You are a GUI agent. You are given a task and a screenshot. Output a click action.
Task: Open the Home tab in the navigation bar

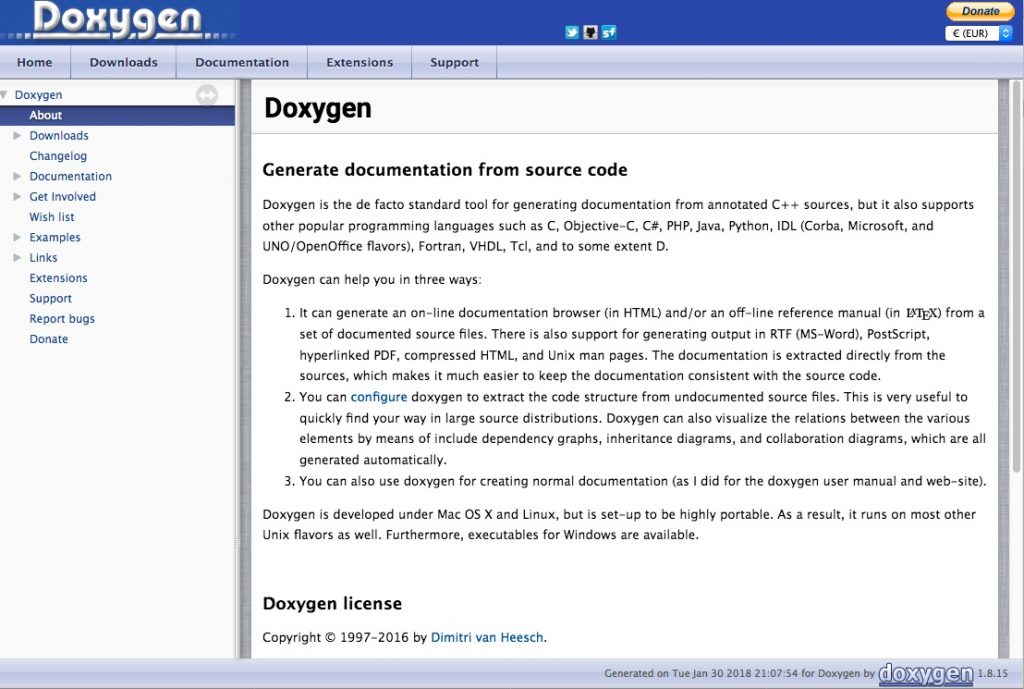(x=35, y=61)
